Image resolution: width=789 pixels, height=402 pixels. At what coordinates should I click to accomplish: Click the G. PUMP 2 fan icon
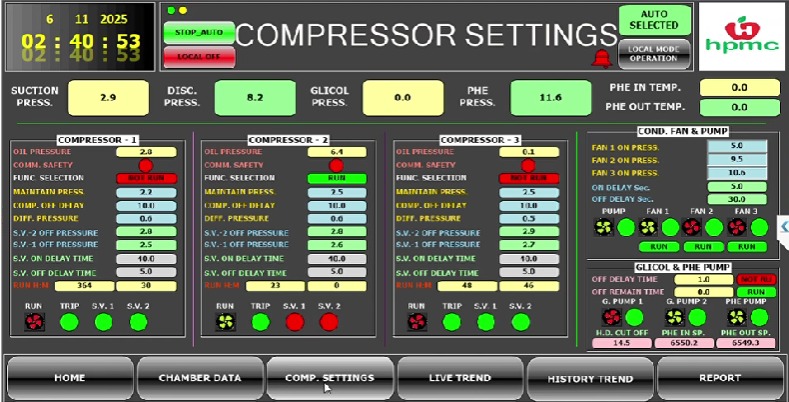tap(675, 317)
